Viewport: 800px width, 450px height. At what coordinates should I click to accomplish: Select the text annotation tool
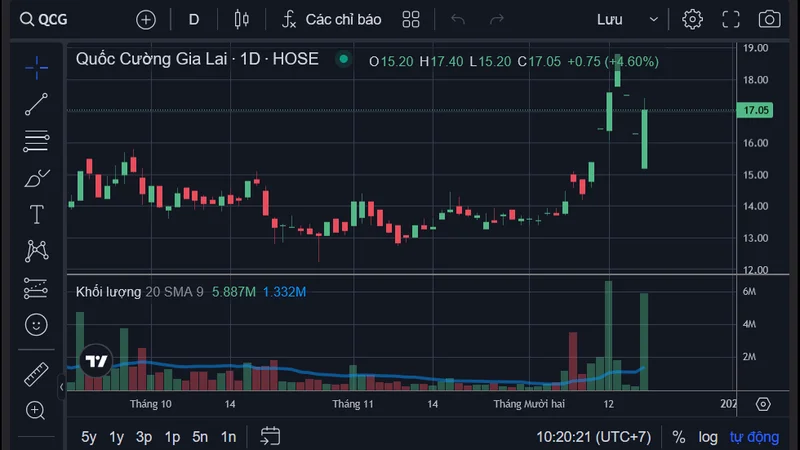(x=36, y=214)
